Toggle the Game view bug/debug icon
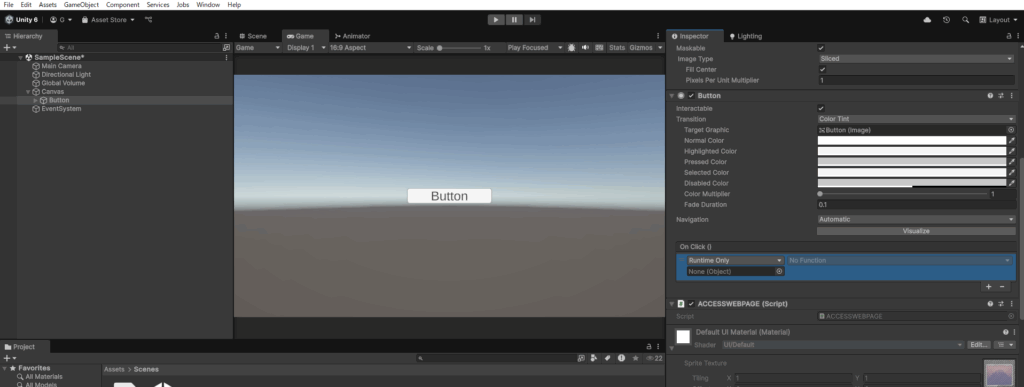This screenshot has width=1024, height=387. click(x=571, y=48)
